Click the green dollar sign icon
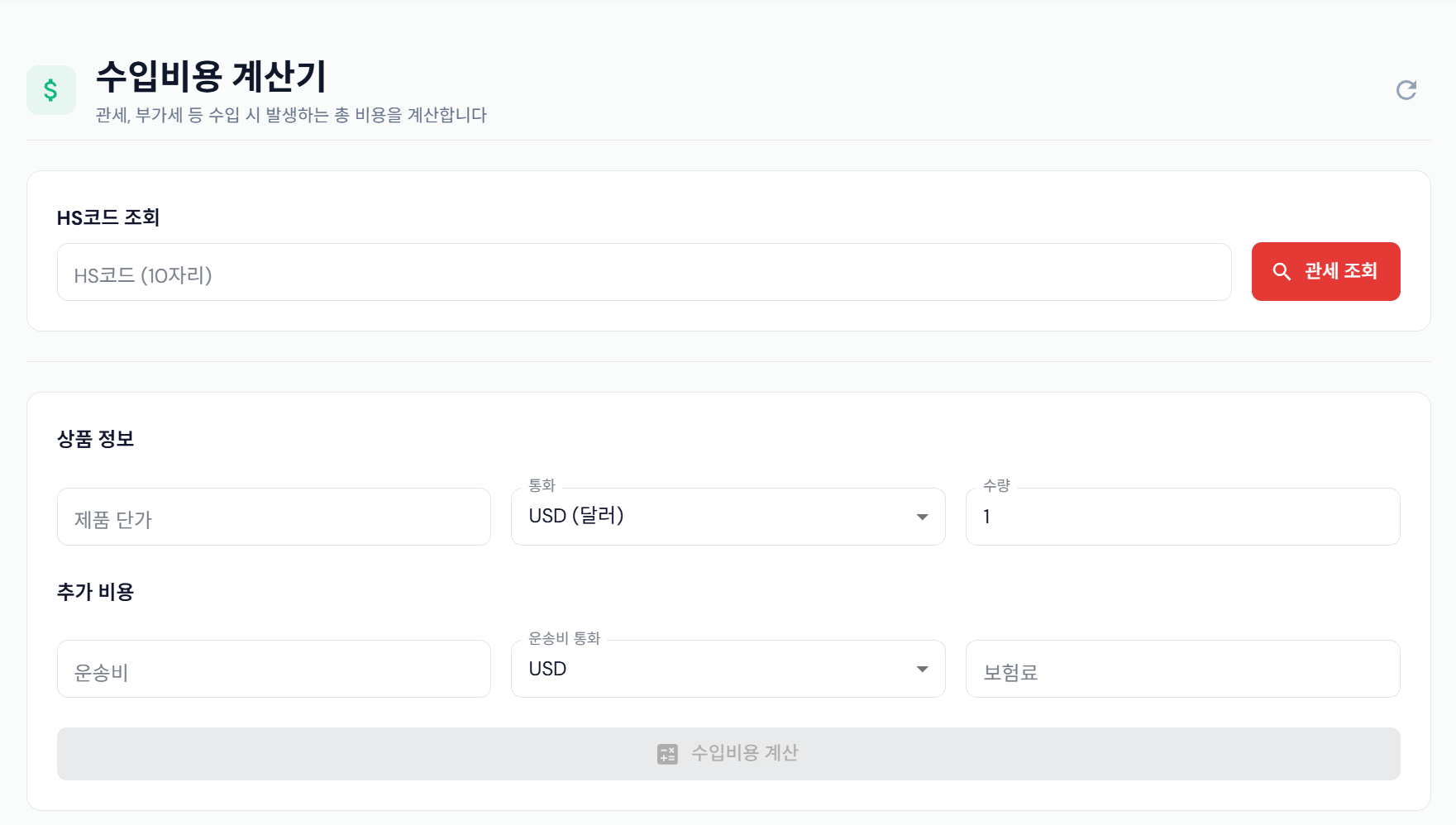This screenshot has width=1456, height=825. tap(51, 90)
